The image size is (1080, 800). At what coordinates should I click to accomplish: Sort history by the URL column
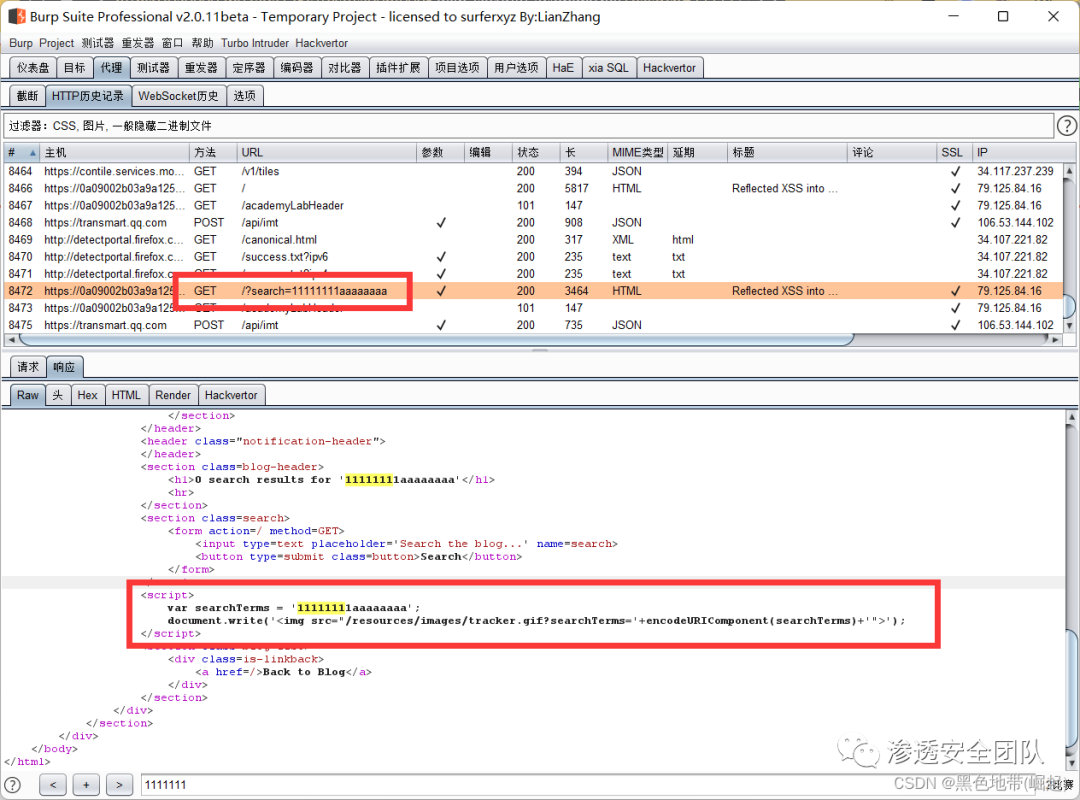(326, 152)
